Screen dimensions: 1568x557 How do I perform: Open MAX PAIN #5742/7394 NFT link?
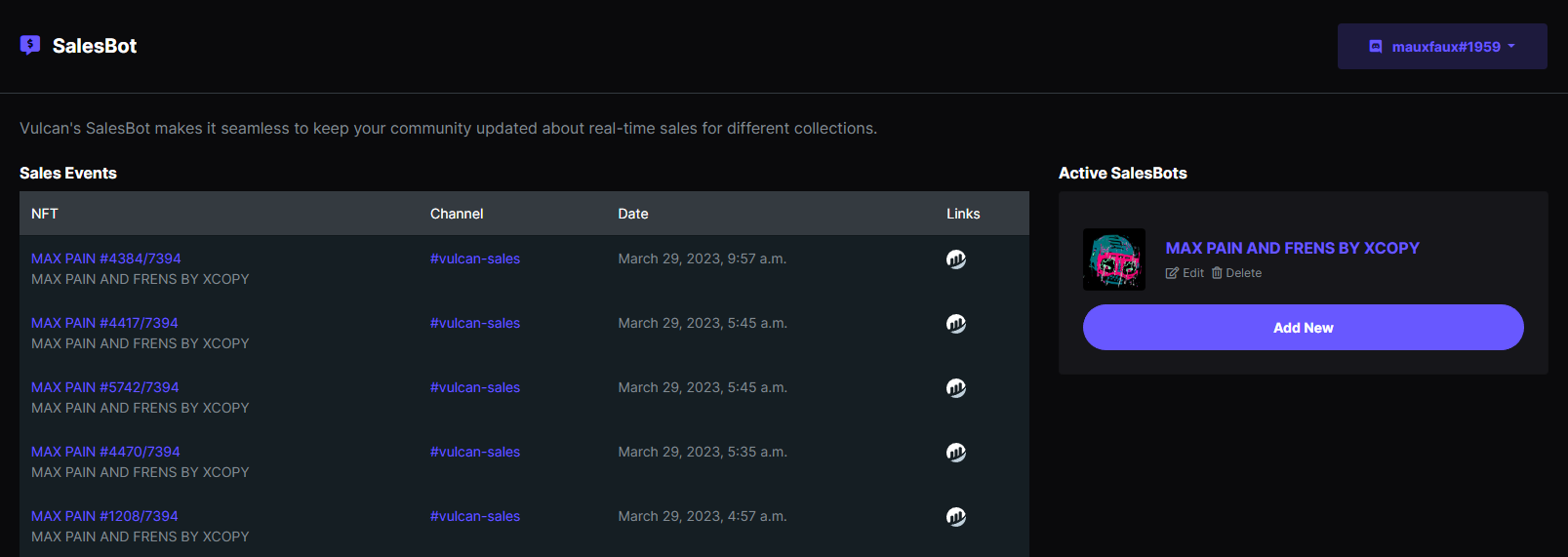click(105, 387)
